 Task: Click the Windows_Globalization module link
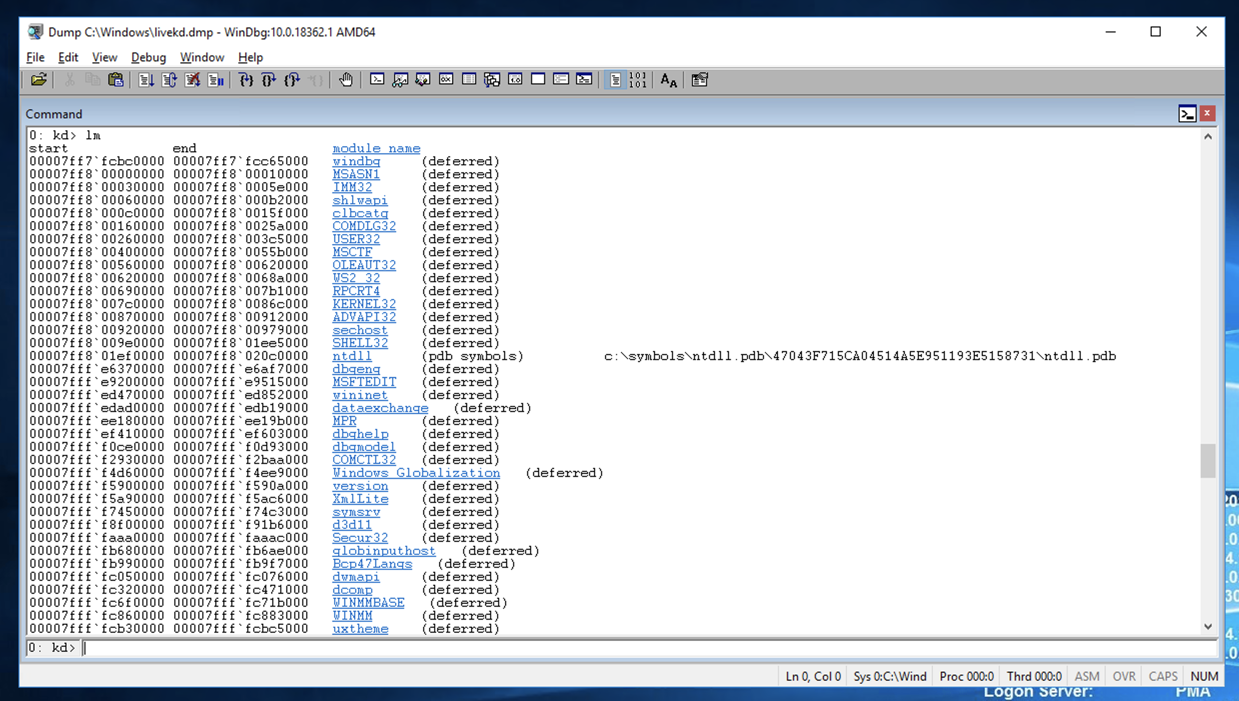[x=416, y=473]
